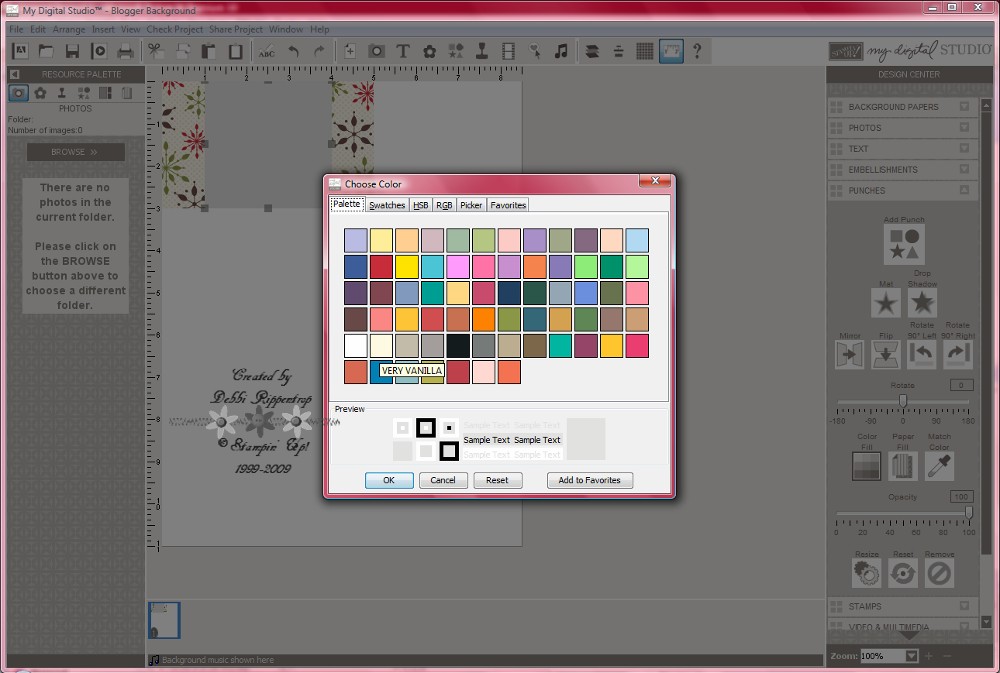
Task: Click the Add Photo camera toolbar icon
Action: [x=376, y=51]
